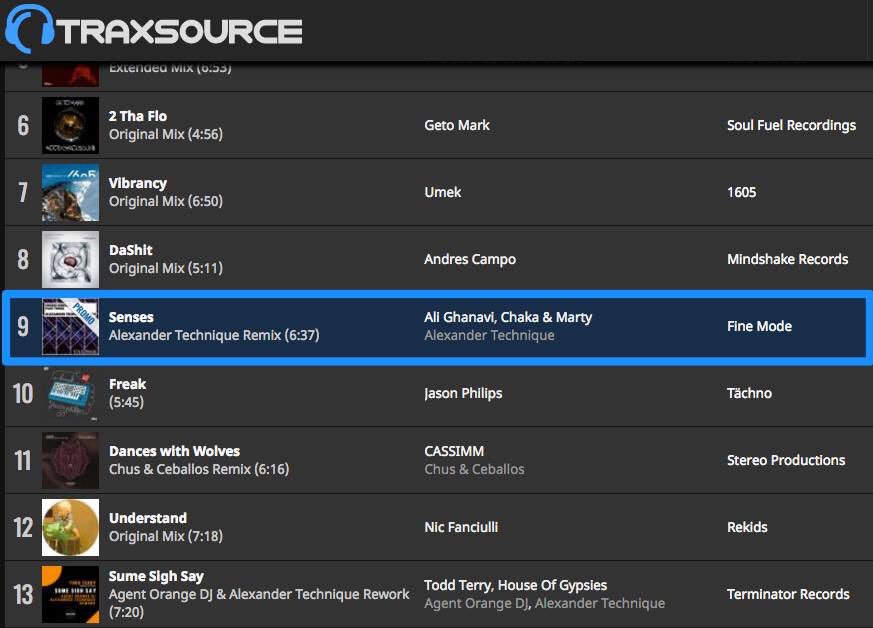
Task: Open the track title 2 Tha Flo
Action: coord(138,116)
